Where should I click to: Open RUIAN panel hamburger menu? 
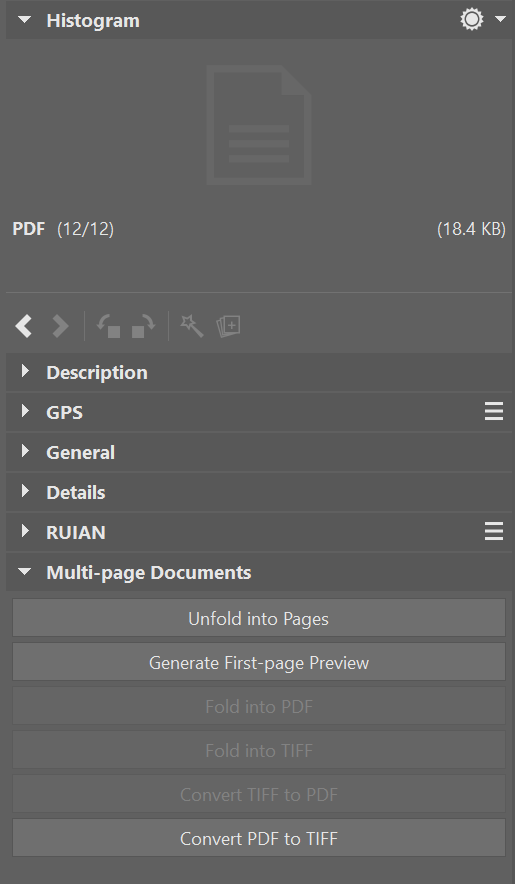click(x=494, y=532)
